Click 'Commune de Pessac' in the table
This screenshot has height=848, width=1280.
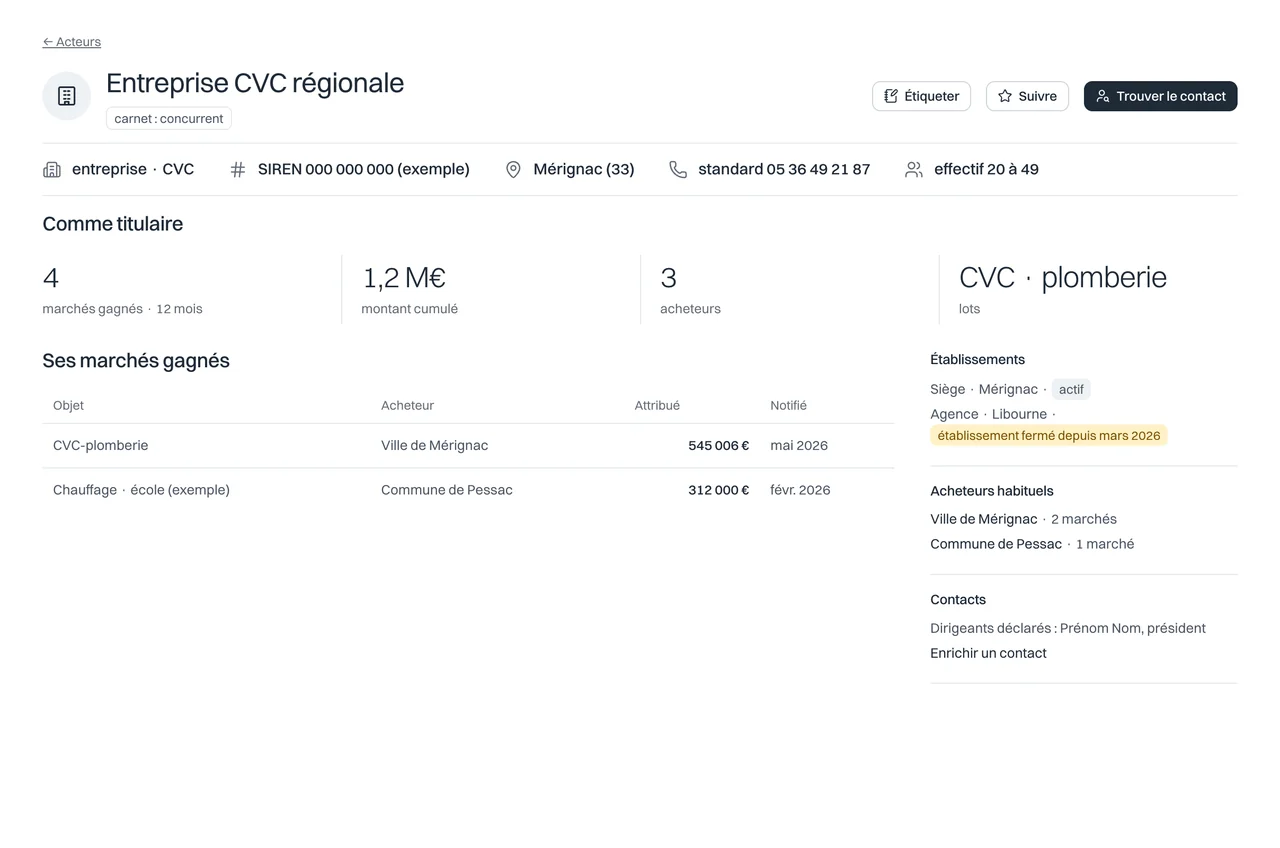click(446, 490)
